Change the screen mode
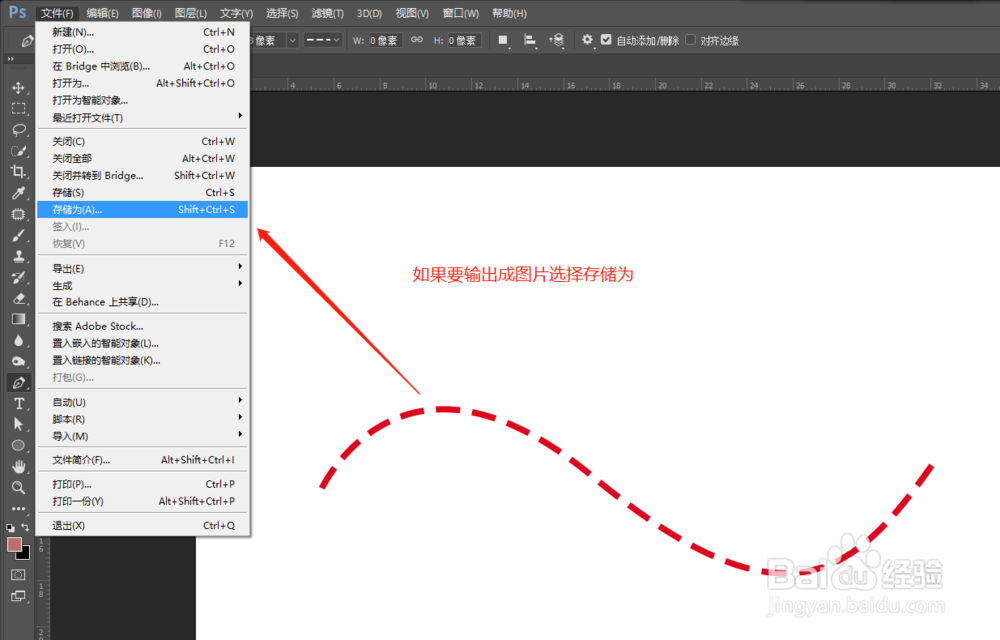This screenshot has width=1000, height=640. point(18,596)
